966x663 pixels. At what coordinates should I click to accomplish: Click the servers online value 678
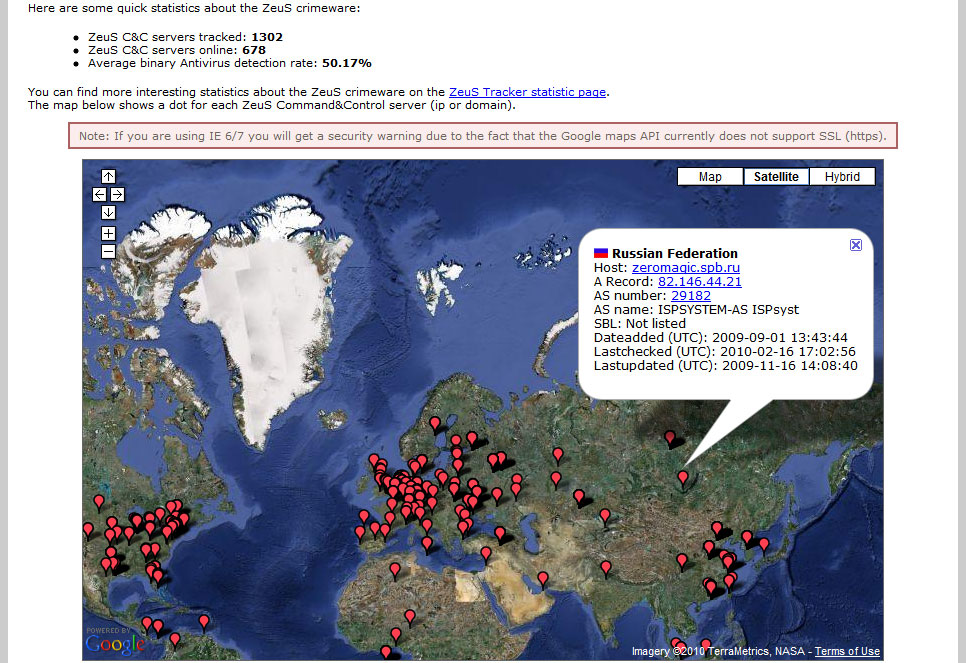coord(254,50)
